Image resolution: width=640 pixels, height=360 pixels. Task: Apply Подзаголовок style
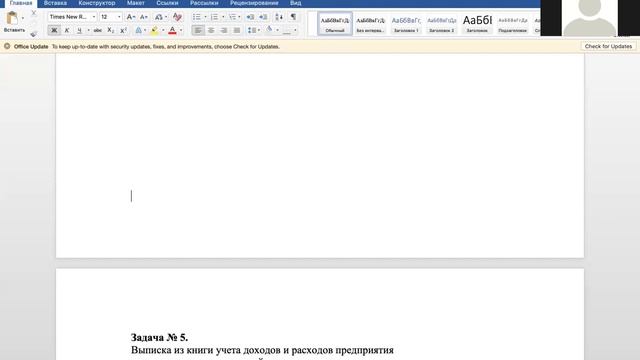coord(513,24)
